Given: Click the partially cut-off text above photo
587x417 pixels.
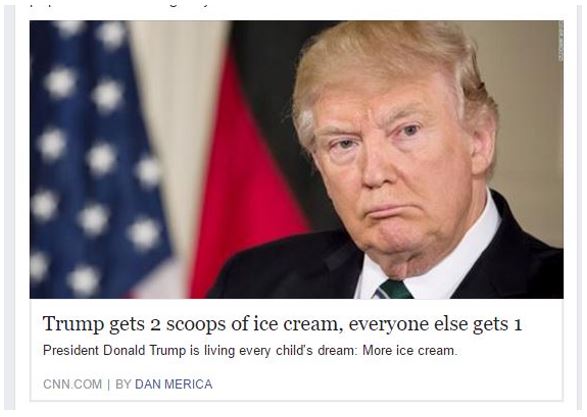Looking at the screenshot, I should click(120, 6).
